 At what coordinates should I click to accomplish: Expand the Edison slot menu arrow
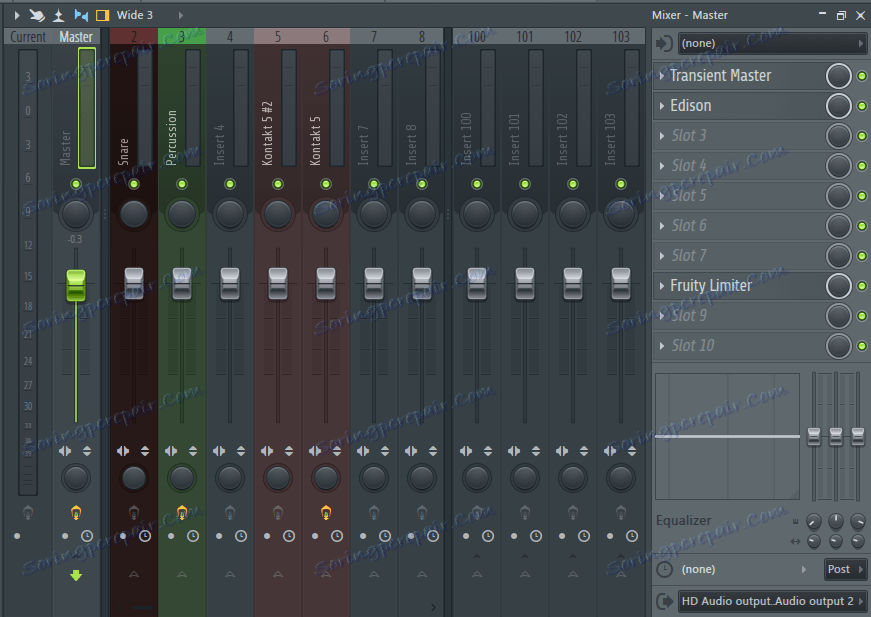point(662,106)
